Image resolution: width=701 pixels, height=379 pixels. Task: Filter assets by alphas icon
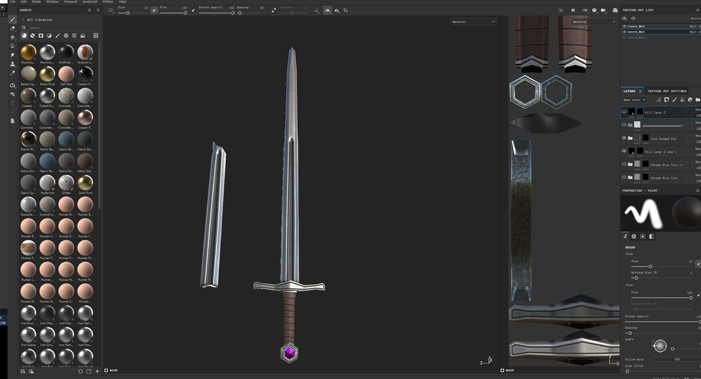(66, 35)
